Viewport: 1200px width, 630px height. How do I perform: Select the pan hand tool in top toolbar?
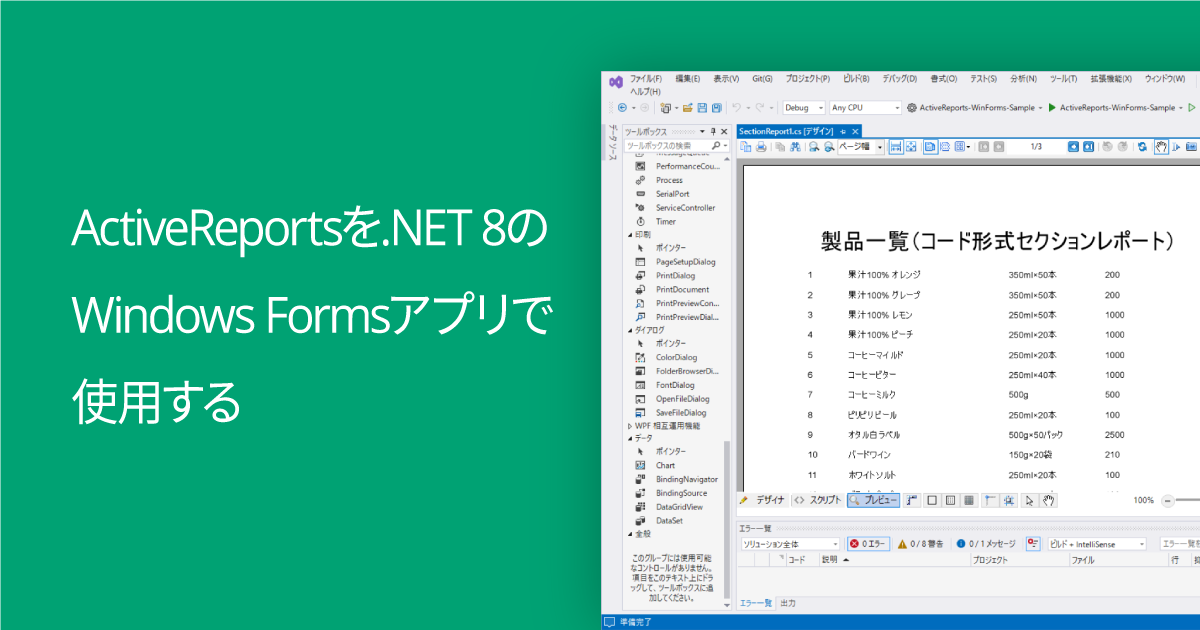click(1161, 147)
